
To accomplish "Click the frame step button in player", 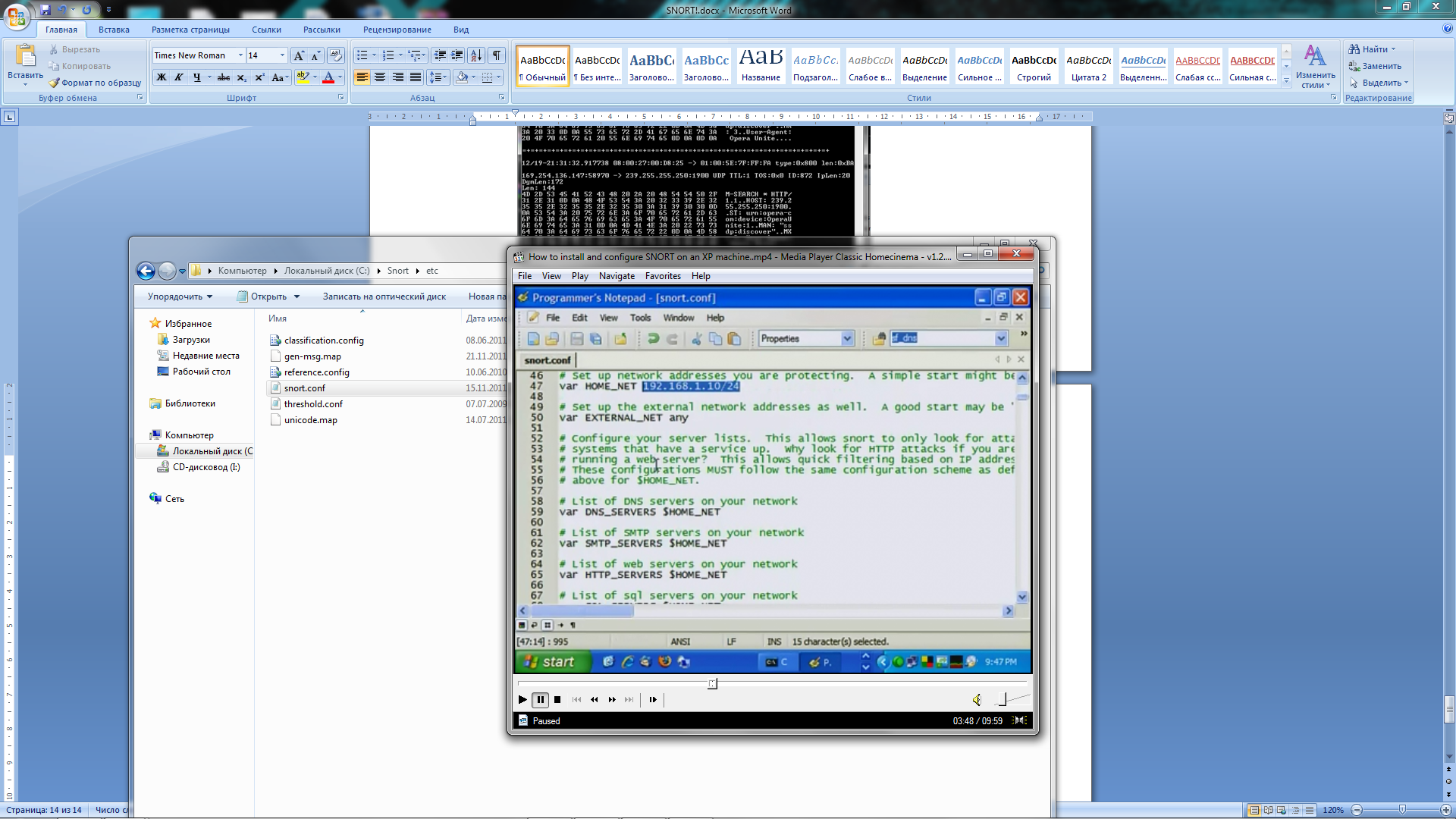I will (653, 700).
